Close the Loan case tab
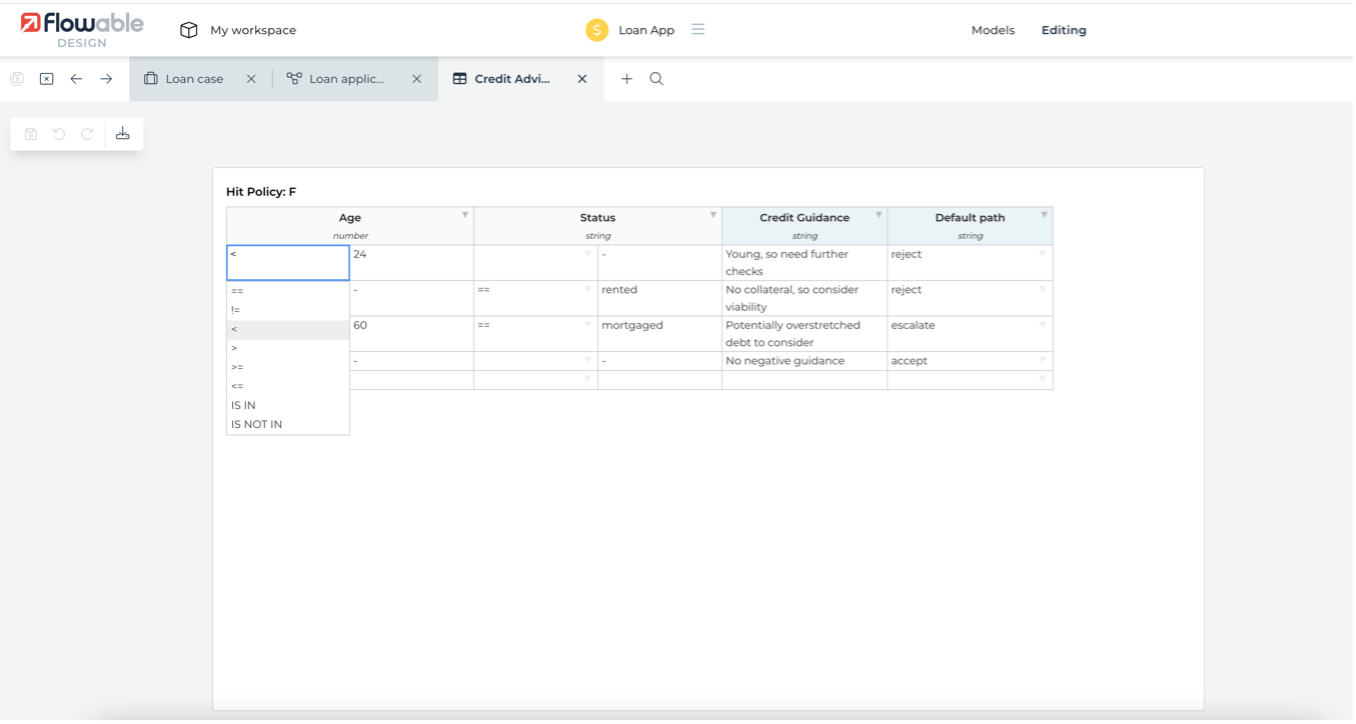The width and height of the screenshot is (1356, 724). tap(251, 79)
